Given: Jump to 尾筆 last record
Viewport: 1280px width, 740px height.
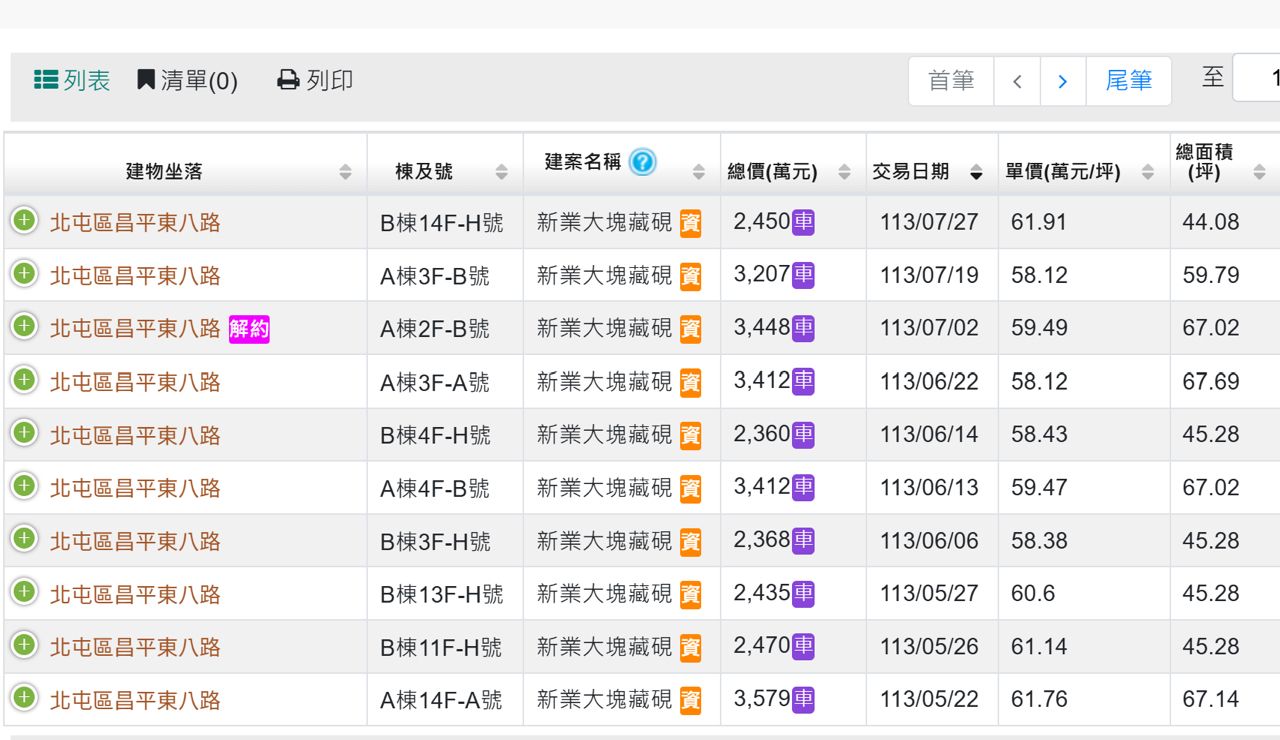Looking at the screenshot, I should [1128, 81].
